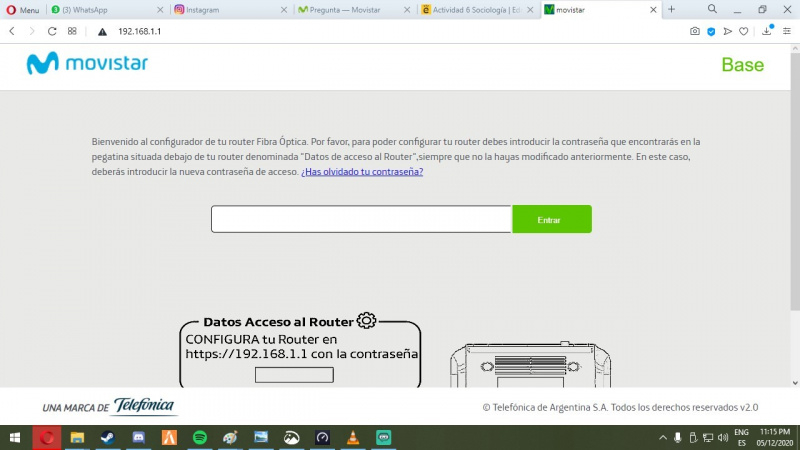
Task: Go forward to the next page
Action: tap(32, 31)
